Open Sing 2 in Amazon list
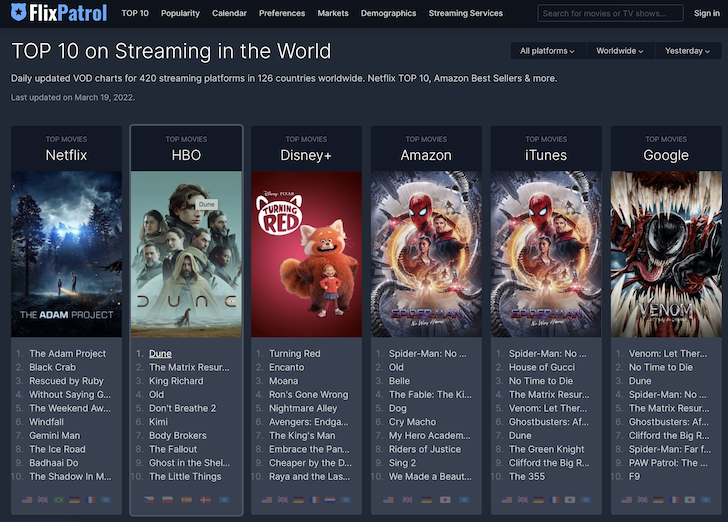Image resolution: width=728 pixels, height=522 pixels. coord(402,463)
